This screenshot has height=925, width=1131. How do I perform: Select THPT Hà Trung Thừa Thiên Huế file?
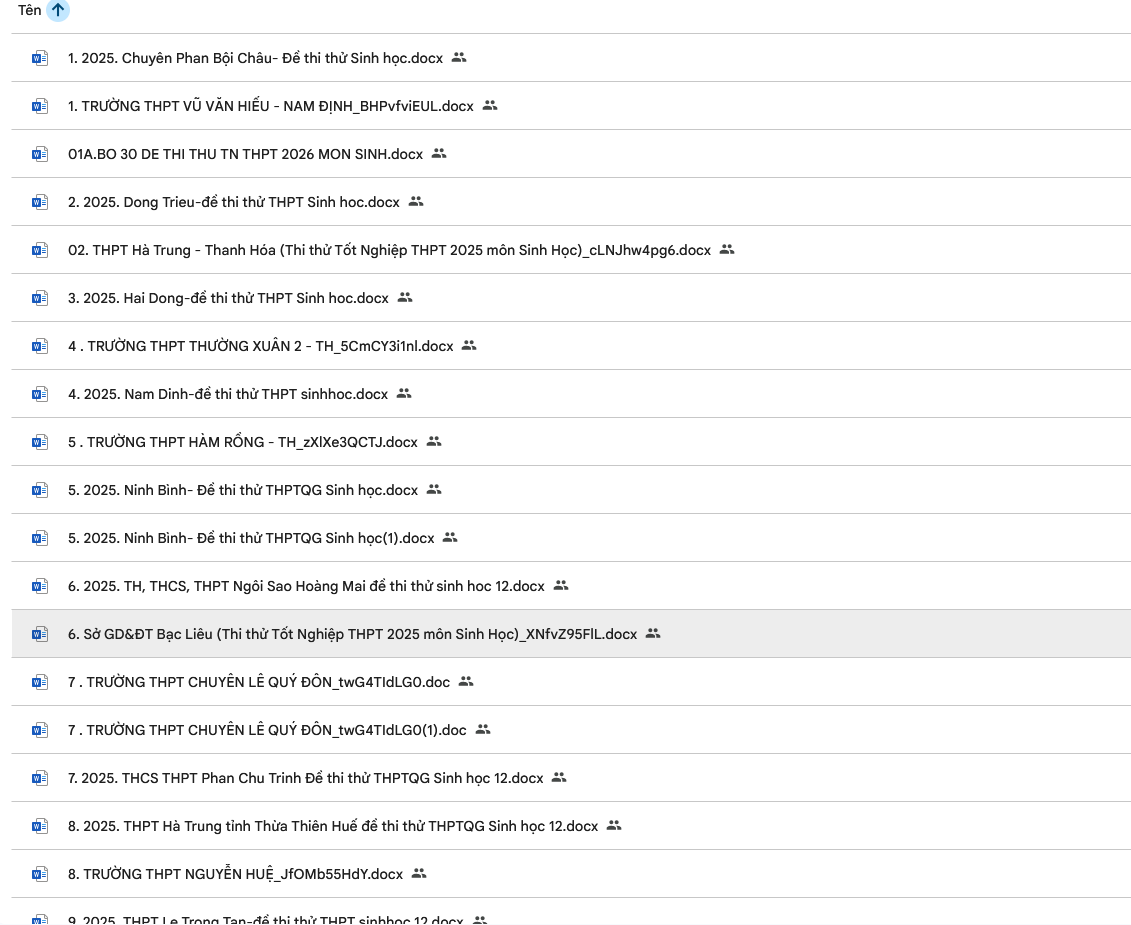pos(571,825)
